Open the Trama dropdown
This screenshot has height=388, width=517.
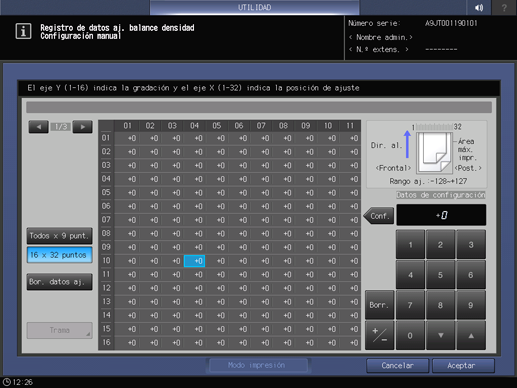pyautogui.click(x=59, y=330)
